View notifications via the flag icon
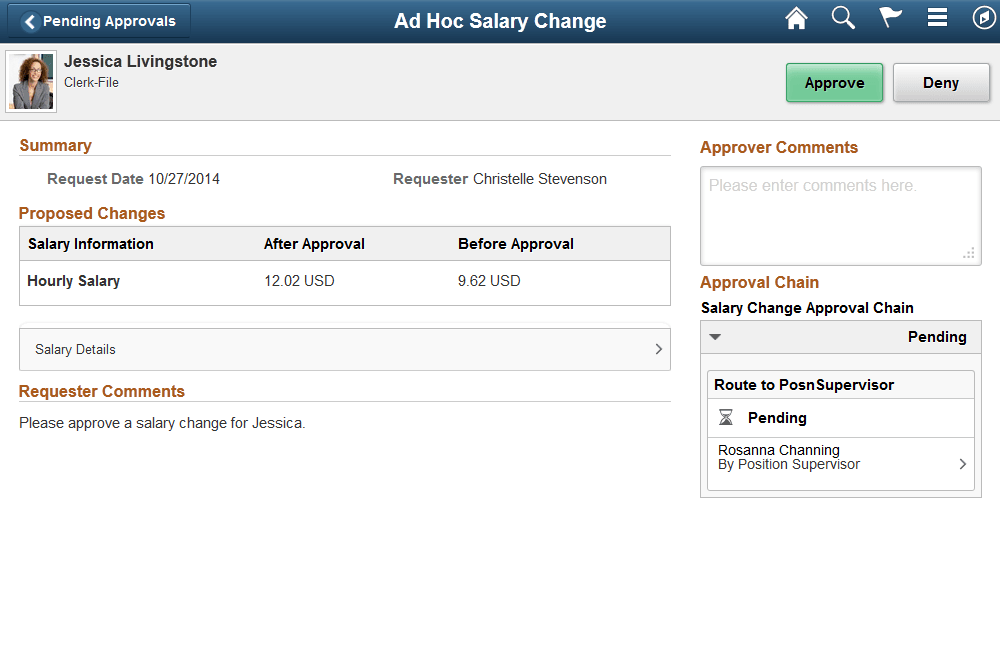The height and width of the screenshot is (668, 1000). click(890, 17)
